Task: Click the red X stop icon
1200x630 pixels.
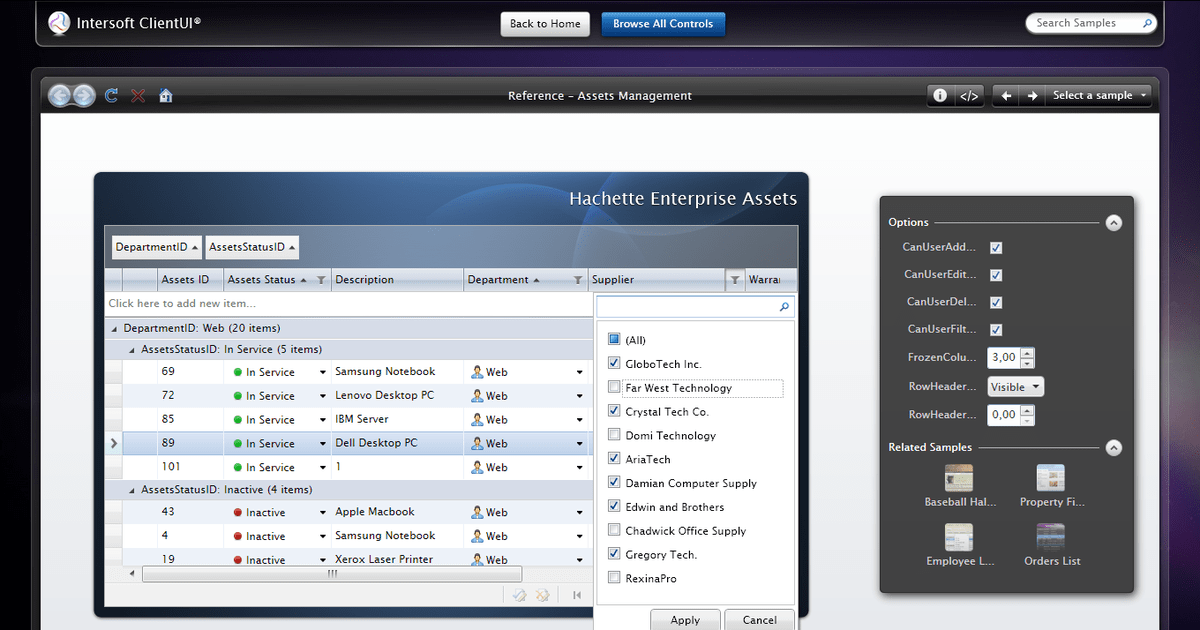Action: click(137, 95)
